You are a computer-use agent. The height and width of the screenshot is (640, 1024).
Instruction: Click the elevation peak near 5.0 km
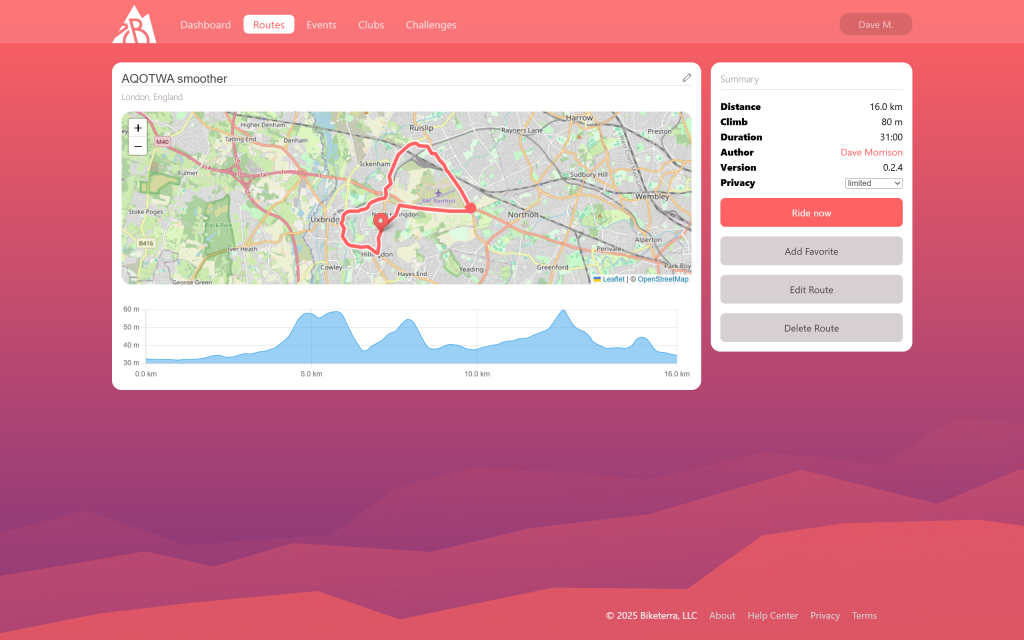tap(308, 315)
